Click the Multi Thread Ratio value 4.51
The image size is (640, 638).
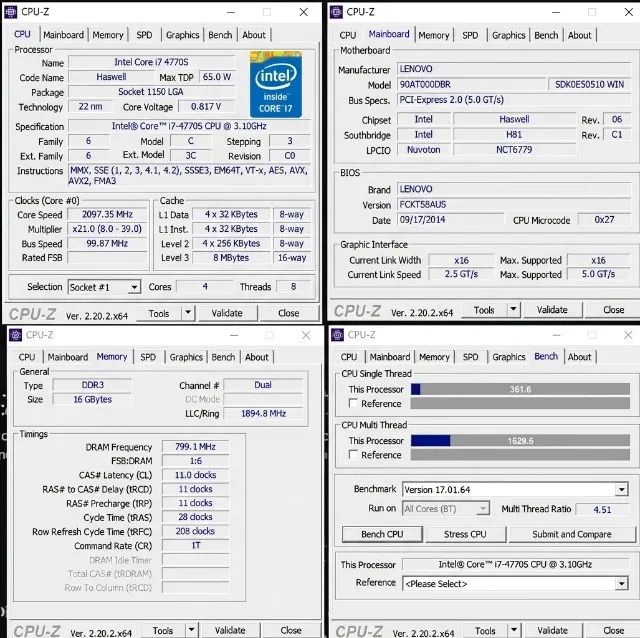602,509
